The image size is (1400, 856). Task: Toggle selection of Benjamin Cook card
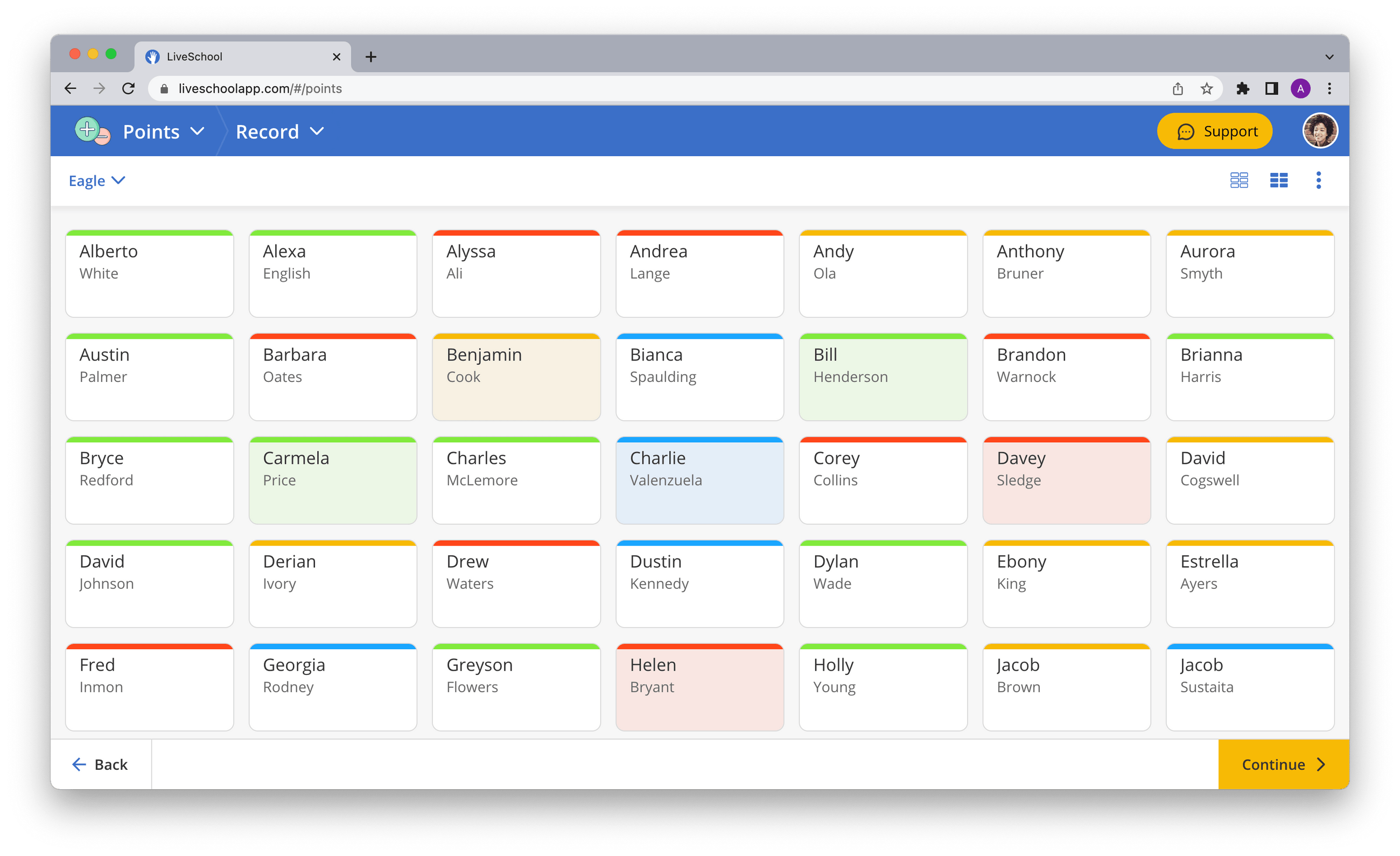pos(516,378)
